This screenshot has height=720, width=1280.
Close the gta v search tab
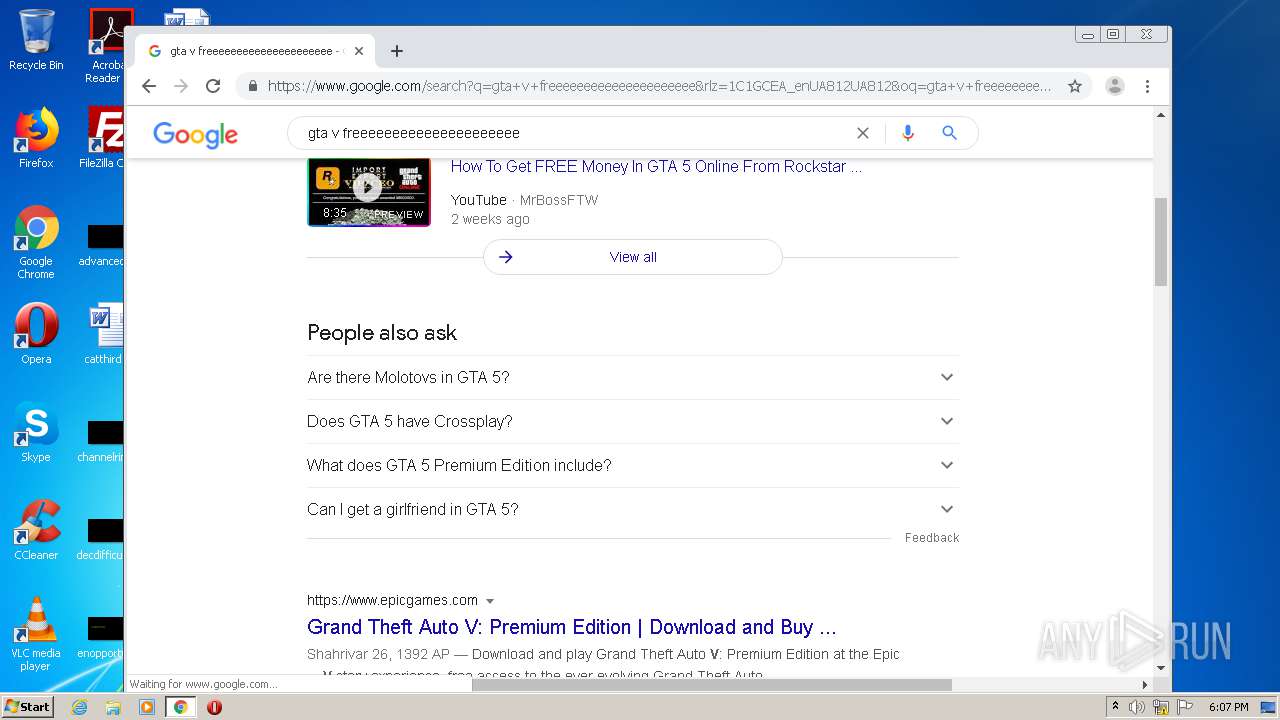pyautogui.click(x=359, y=51)
